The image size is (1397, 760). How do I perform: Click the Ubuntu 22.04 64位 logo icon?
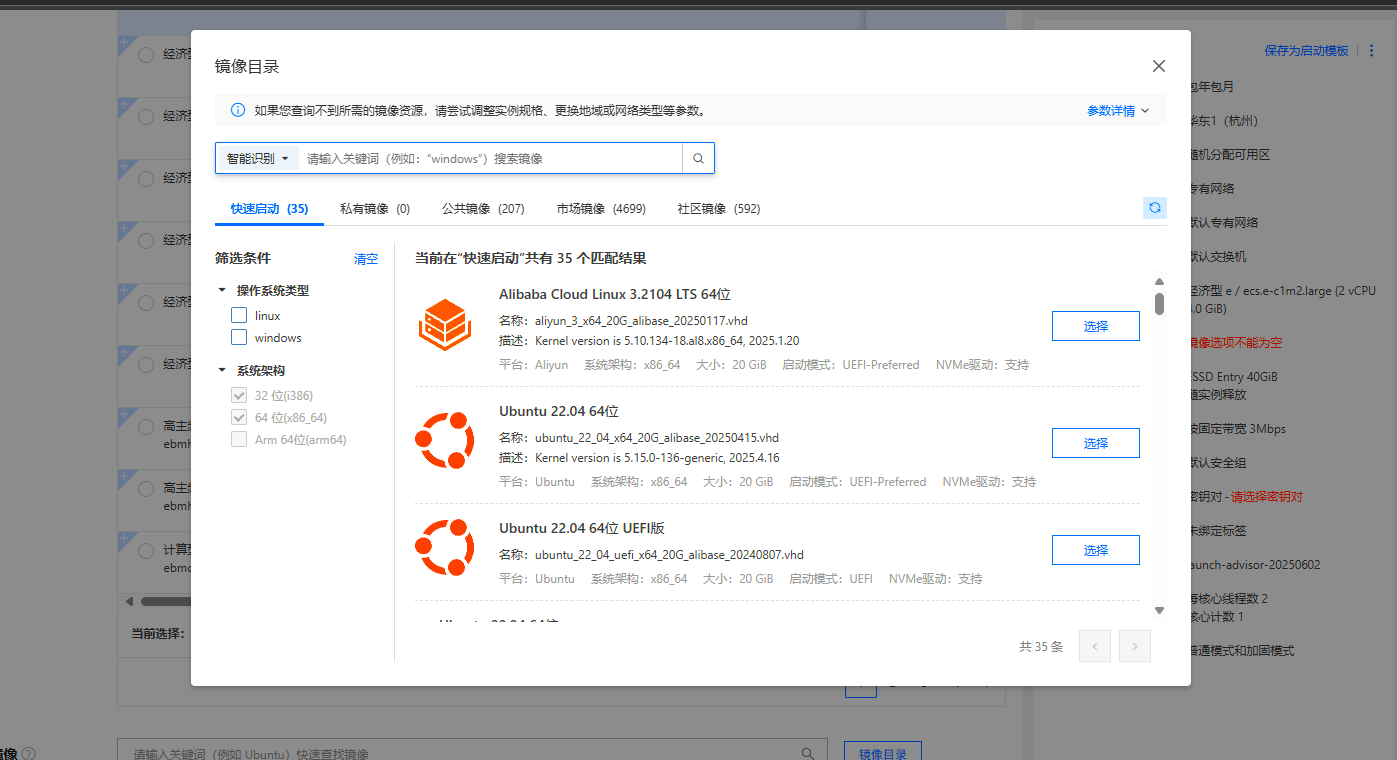[x=444, y=440]
